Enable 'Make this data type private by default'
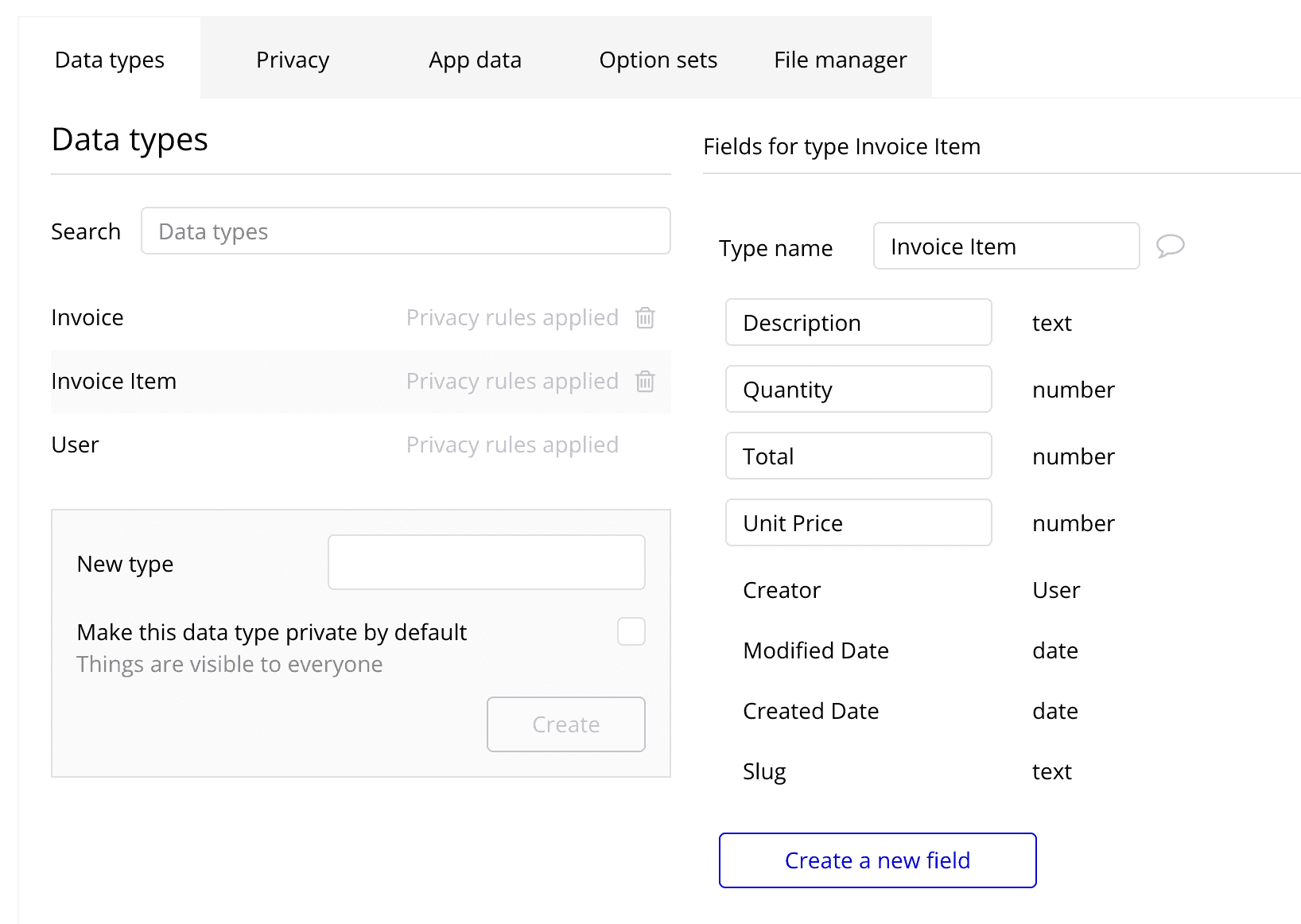 631,631
